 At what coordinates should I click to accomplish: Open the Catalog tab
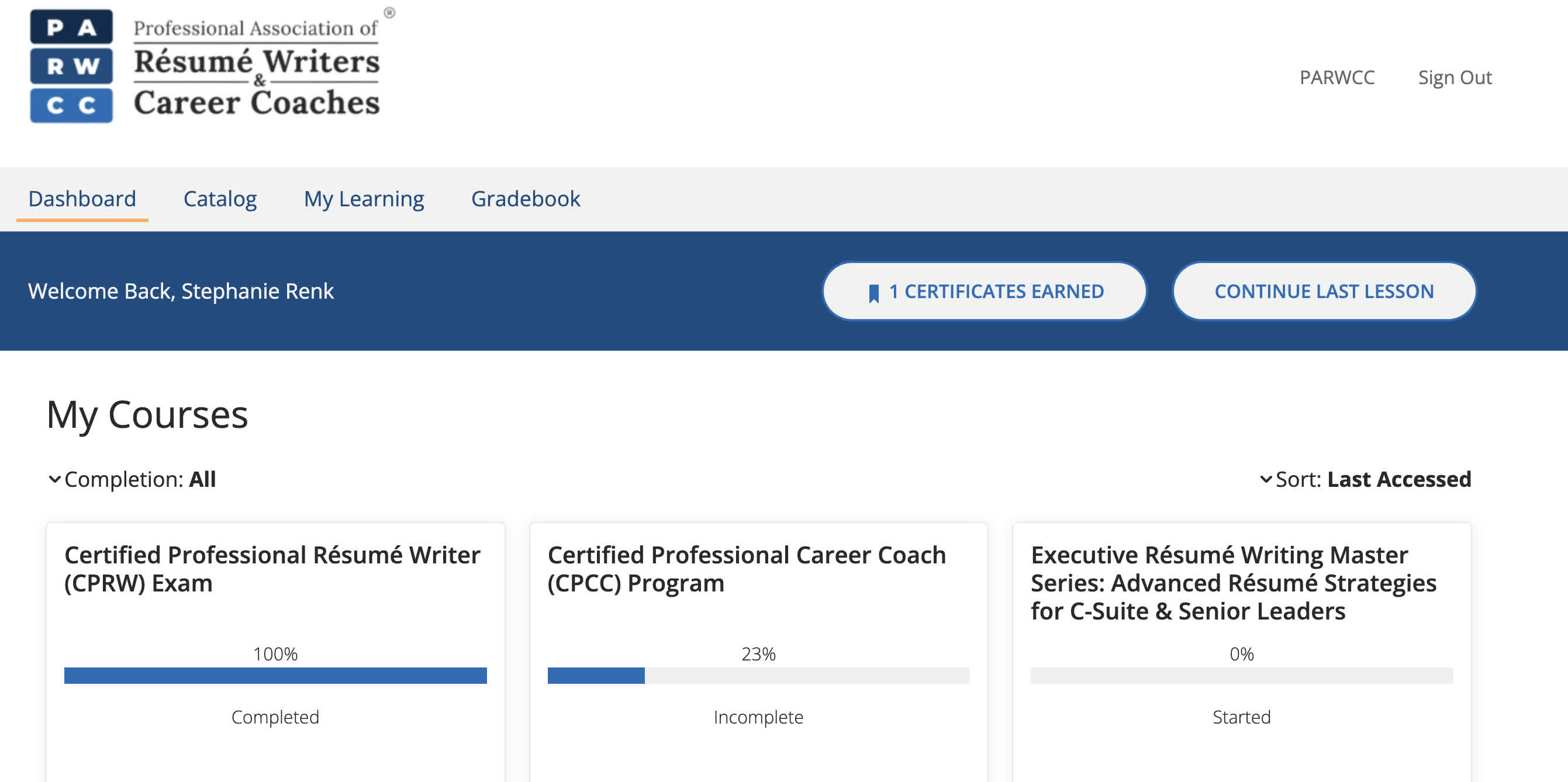[x=220, y=199]
